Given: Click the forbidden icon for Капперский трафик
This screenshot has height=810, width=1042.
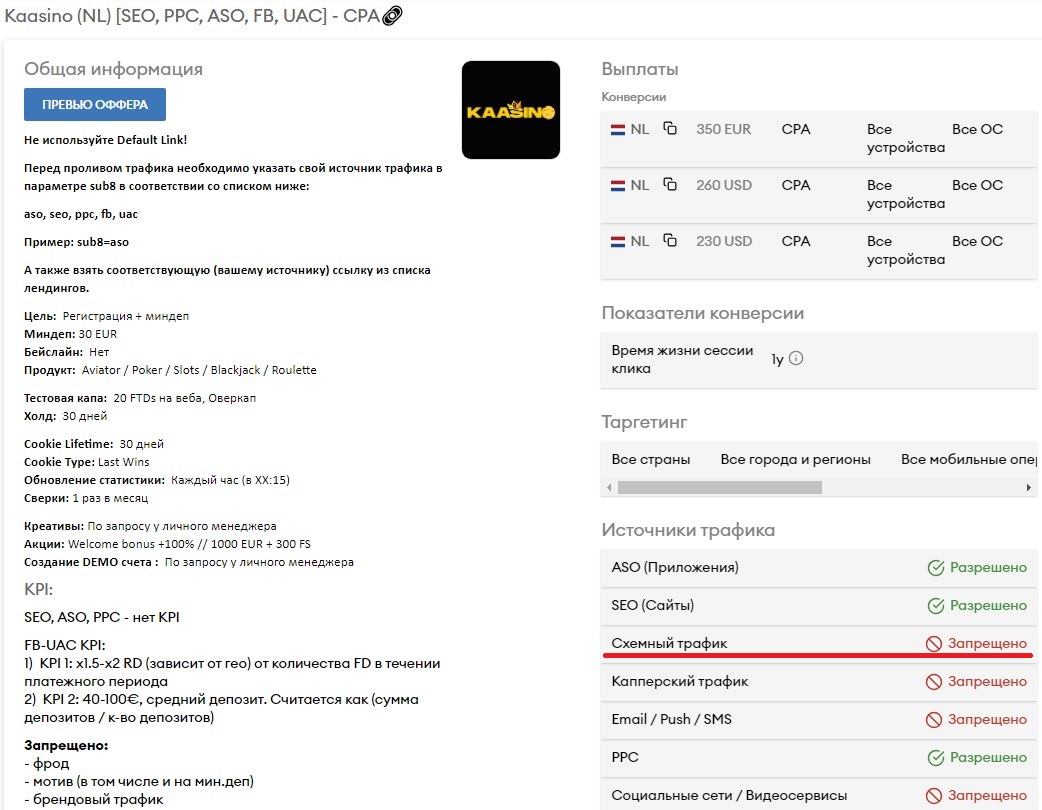Looking at the screenshot, I should click(934, 681).
